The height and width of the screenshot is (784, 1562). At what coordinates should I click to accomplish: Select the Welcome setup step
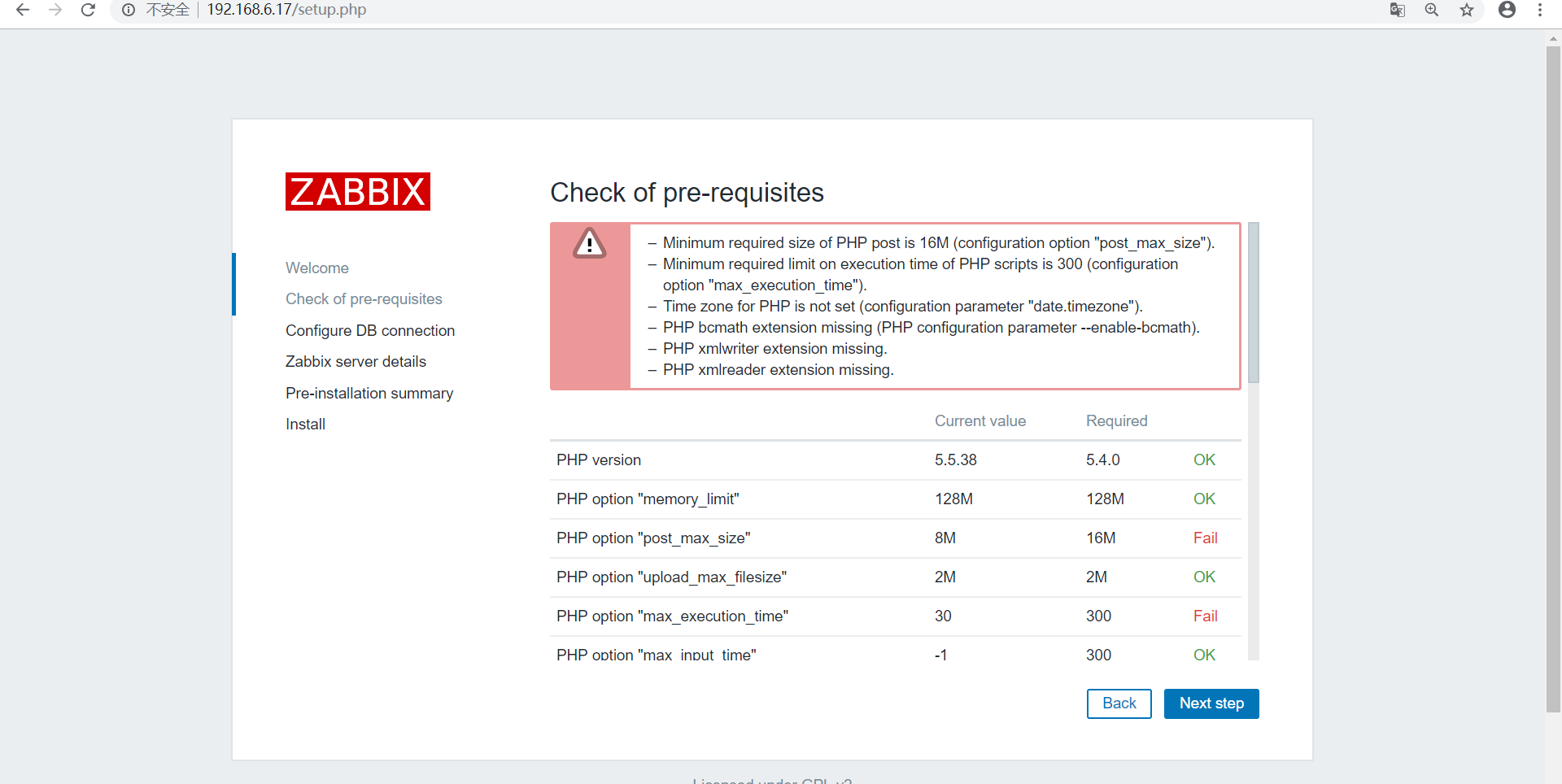(x=317, y=268)
